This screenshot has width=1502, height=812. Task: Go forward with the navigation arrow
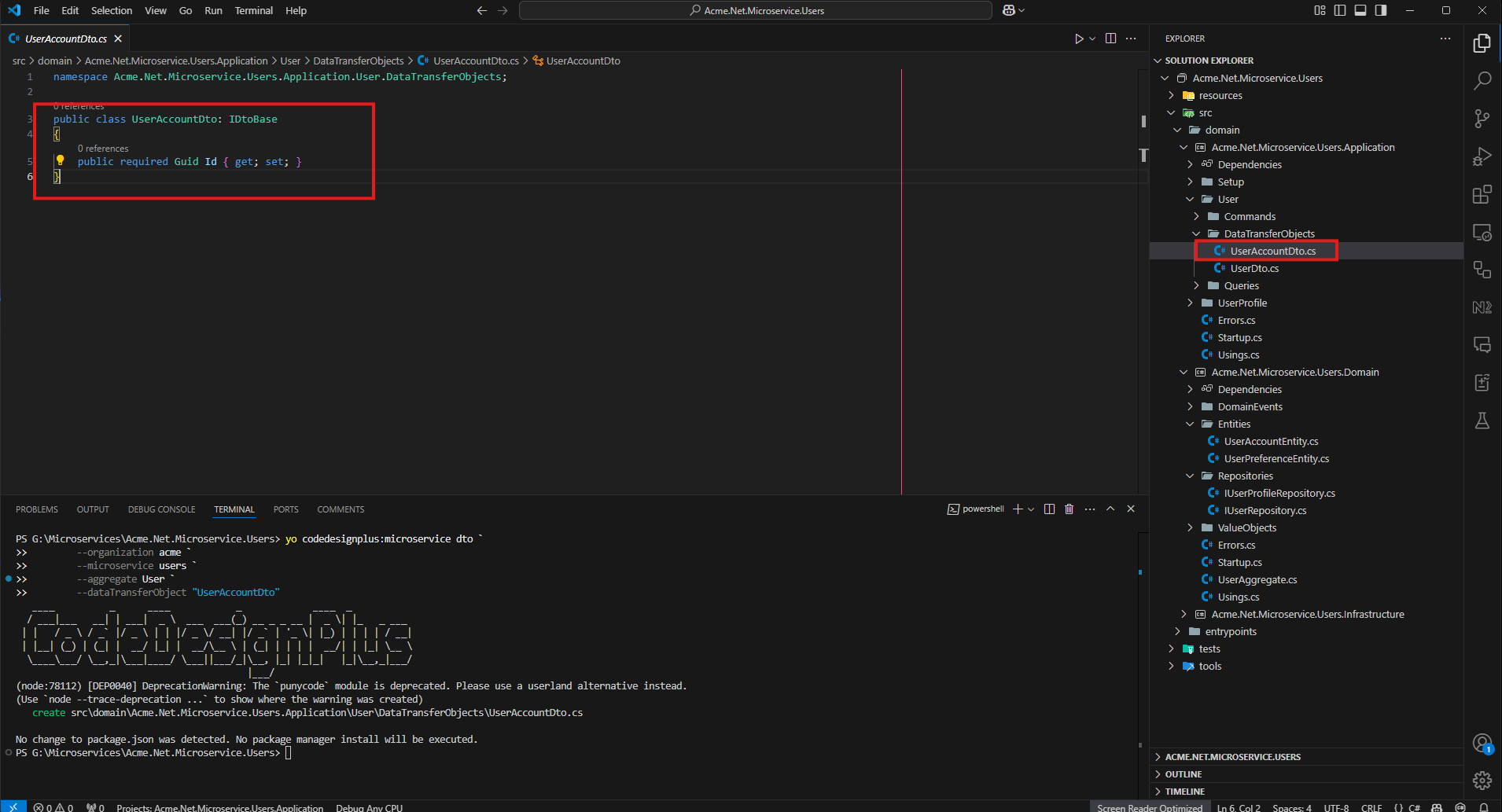tap(503, 10)
